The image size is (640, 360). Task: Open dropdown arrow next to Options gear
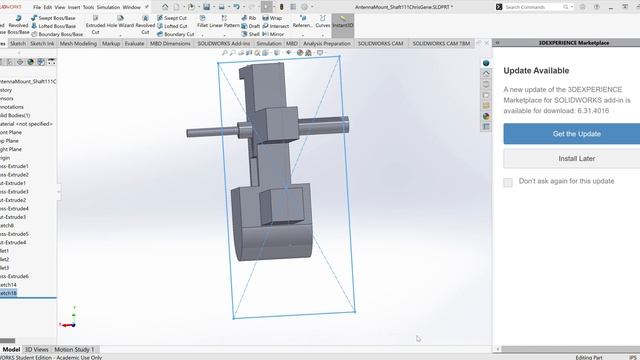tap(311, 7)
